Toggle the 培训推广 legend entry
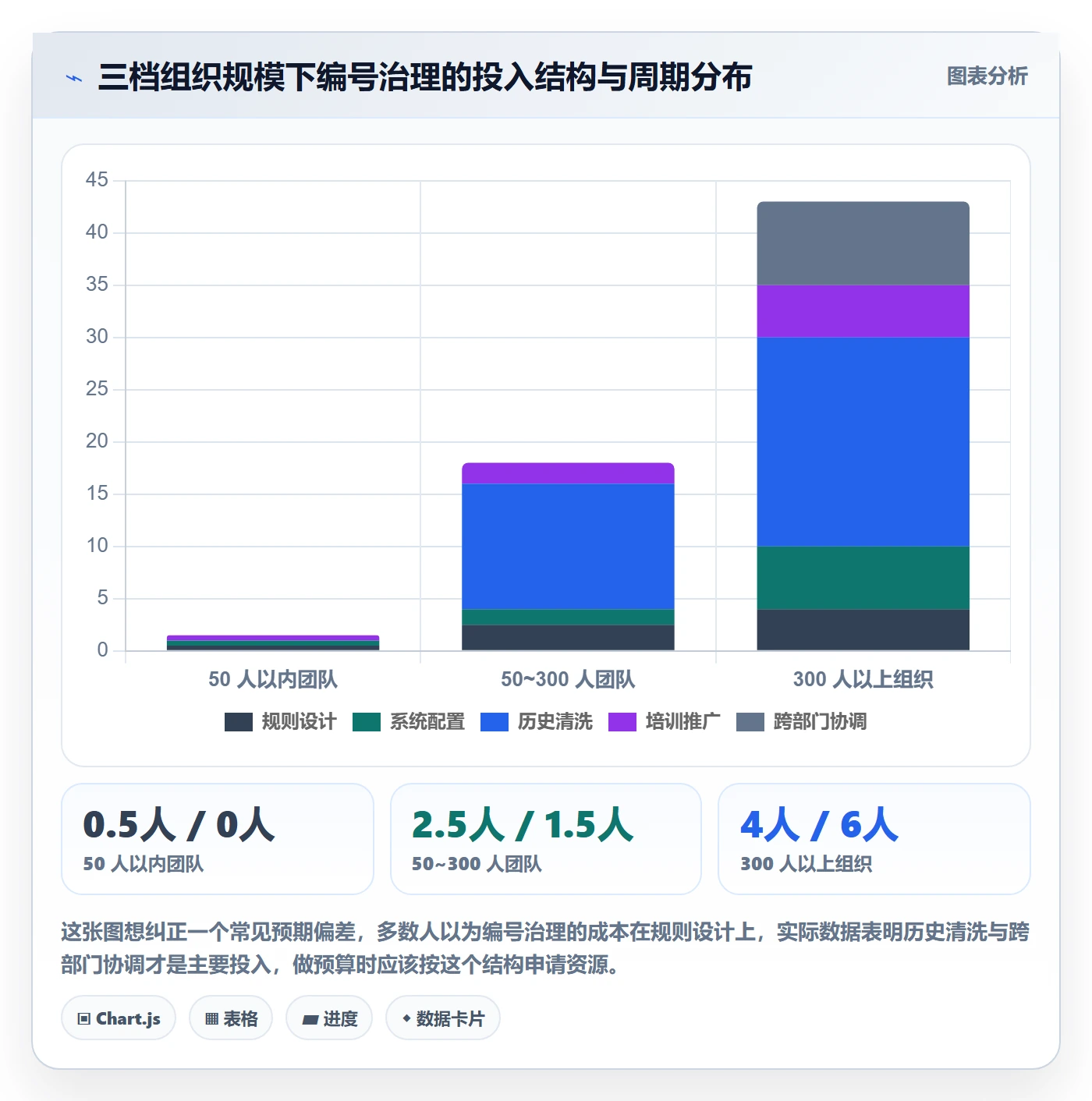Screen dimensions: 1092x1101 pos(665,722)
